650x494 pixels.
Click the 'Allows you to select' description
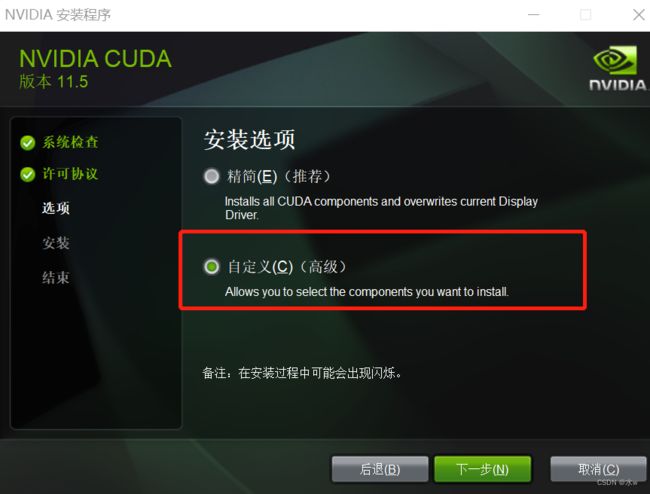coord(366,292)
